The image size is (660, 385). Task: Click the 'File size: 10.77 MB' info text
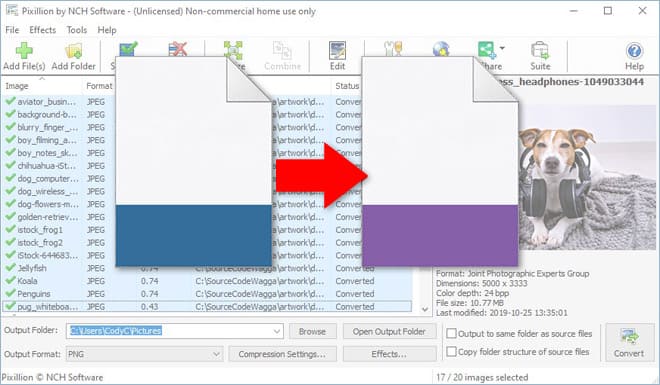coord(470,303)
